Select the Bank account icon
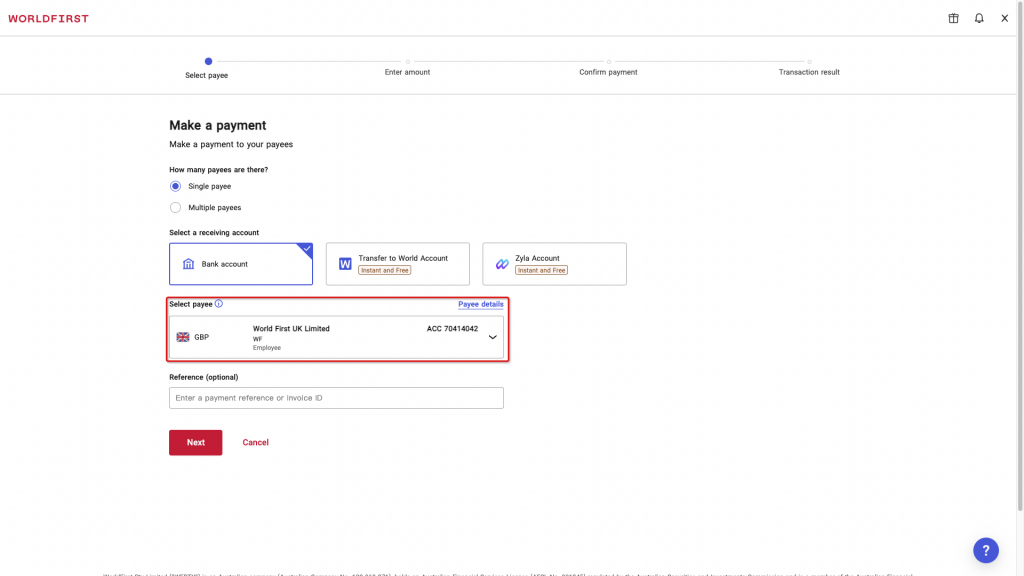The width and height of the screenshot is (1024, 576). point(189,263)
